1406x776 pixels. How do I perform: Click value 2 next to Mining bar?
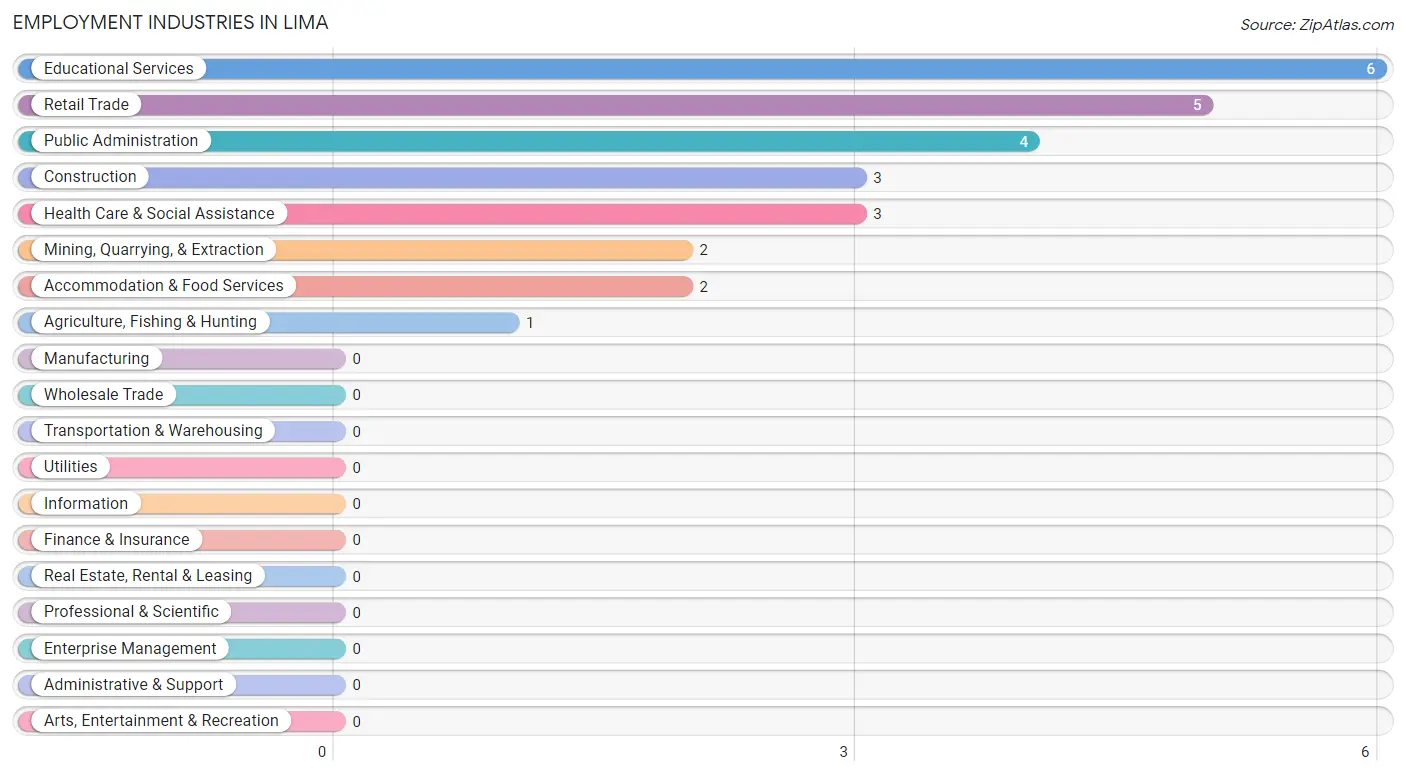coord(704,250)
